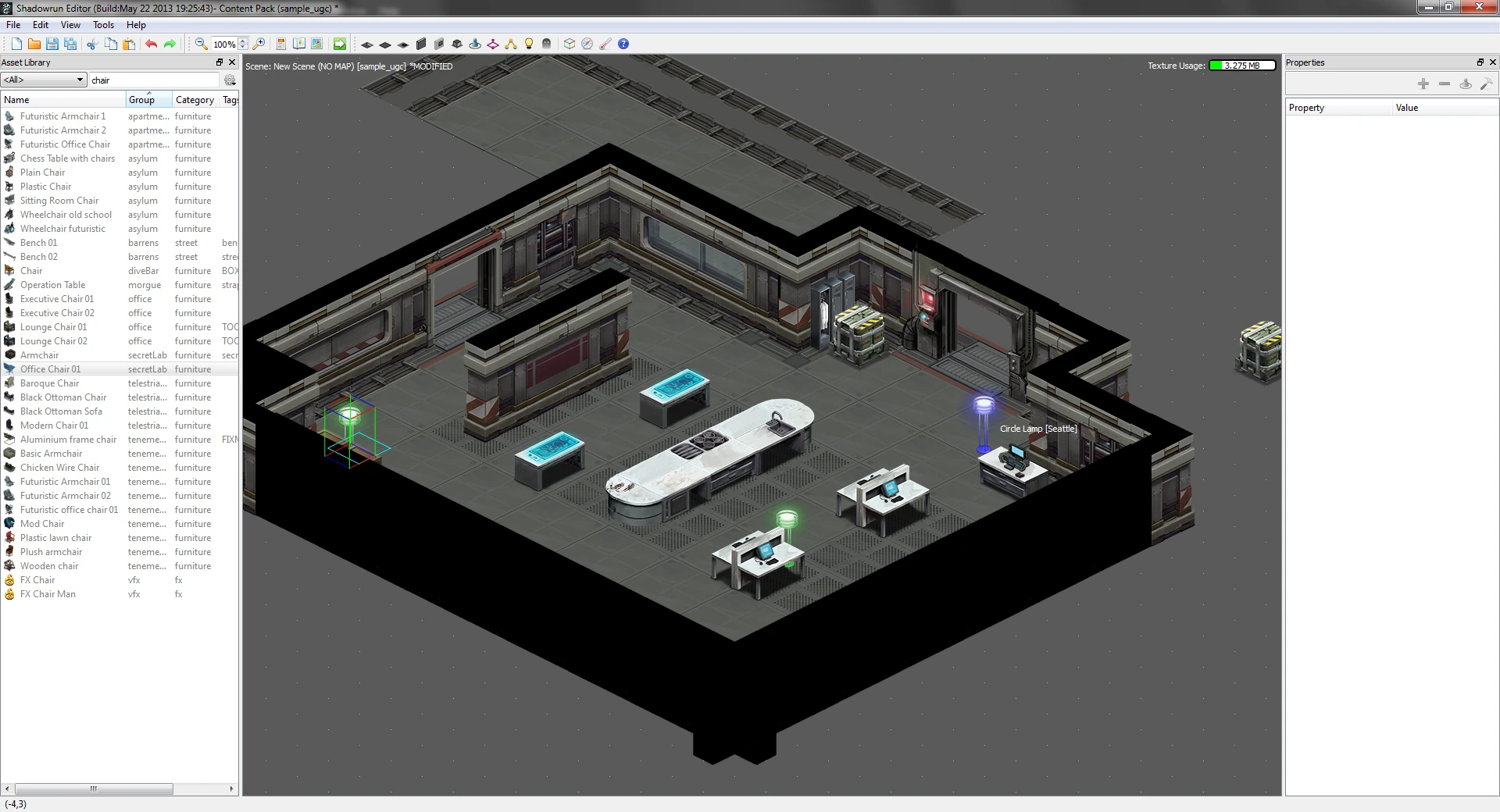Select the light bulb lighting tool
Screen dimensions: 1500x812
[x=529, y=45]
